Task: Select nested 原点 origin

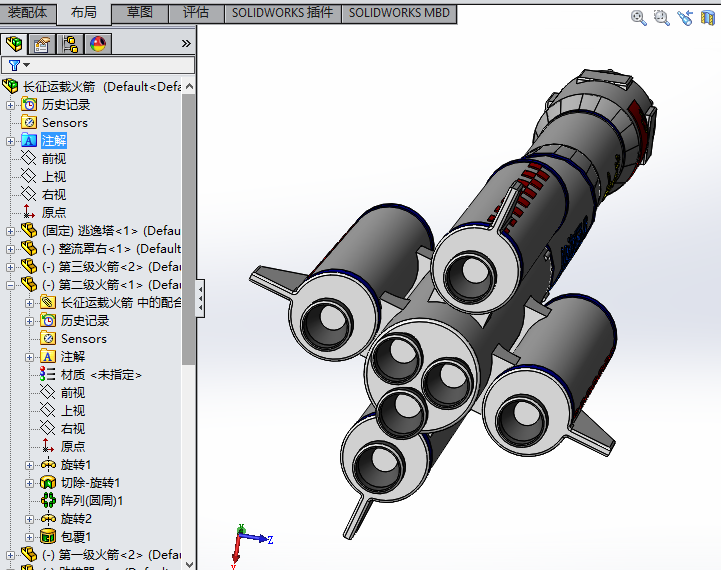Action: pos(73,447)
